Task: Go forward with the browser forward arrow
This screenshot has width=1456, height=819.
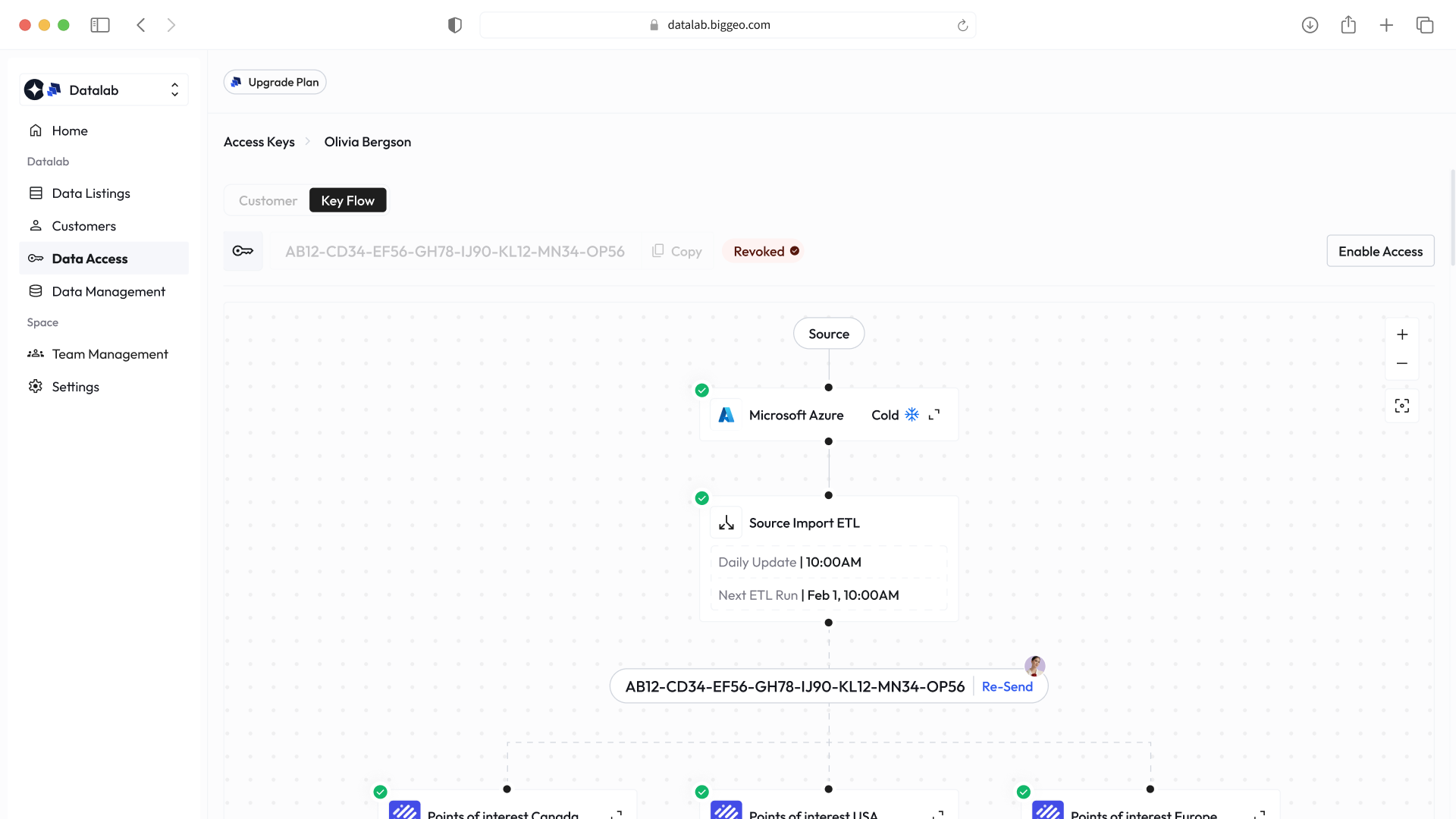Action: (171, 25)
